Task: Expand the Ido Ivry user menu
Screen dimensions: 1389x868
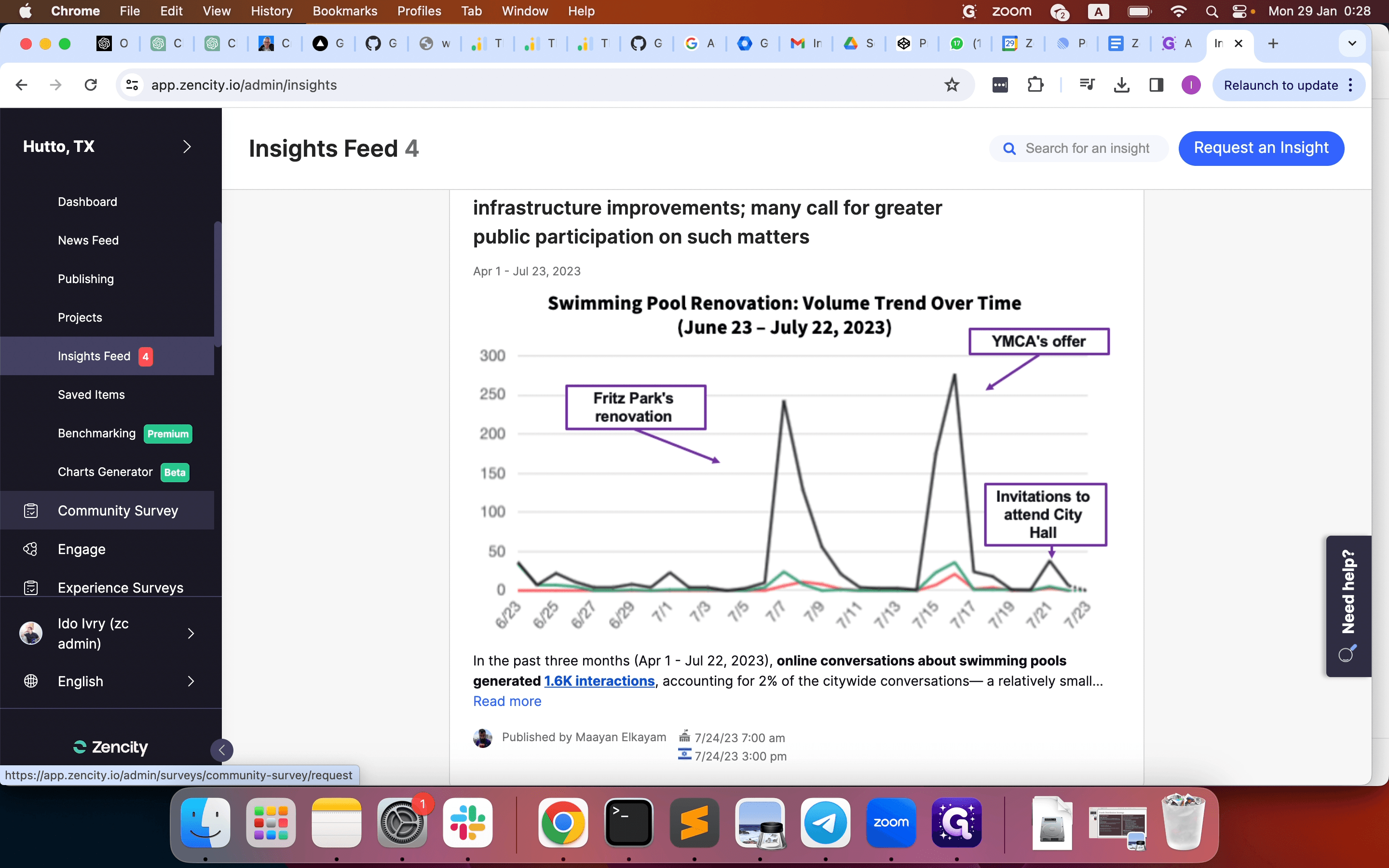Action: click(x=191, y=633)
